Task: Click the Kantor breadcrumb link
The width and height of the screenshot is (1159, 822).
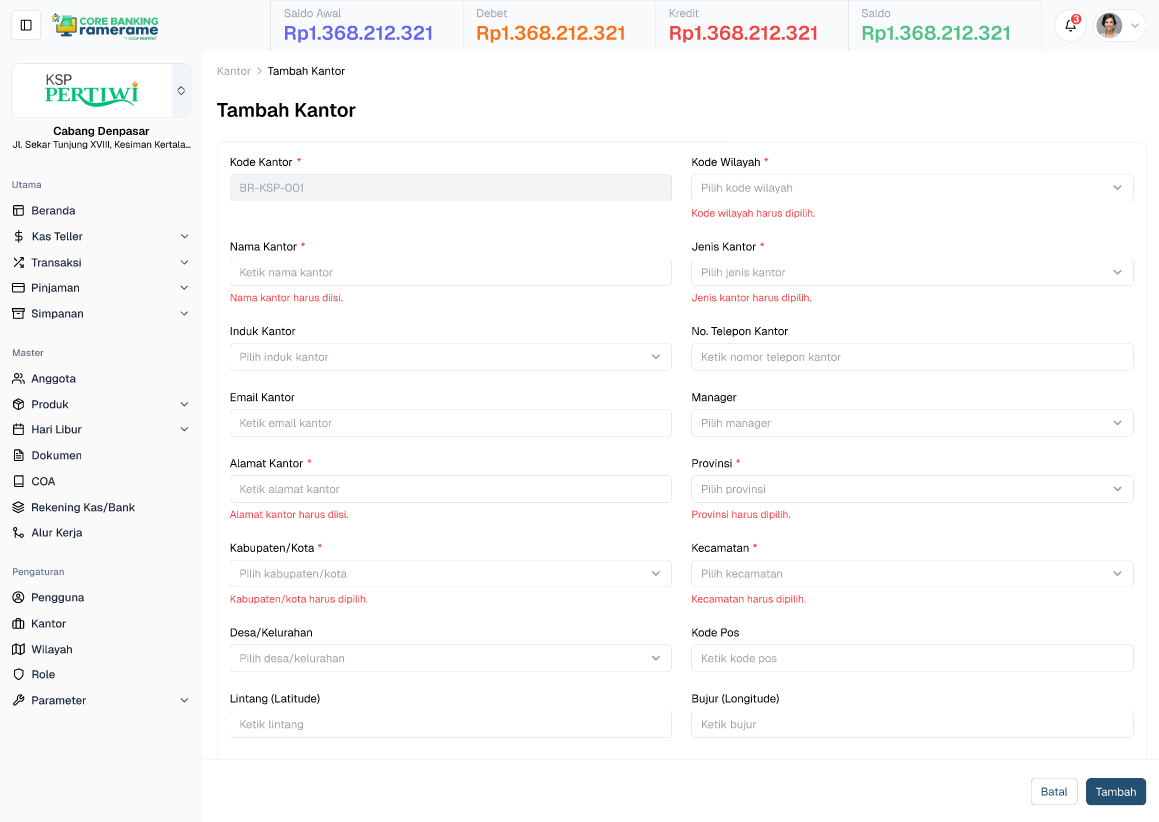Action: coord(233,71)
